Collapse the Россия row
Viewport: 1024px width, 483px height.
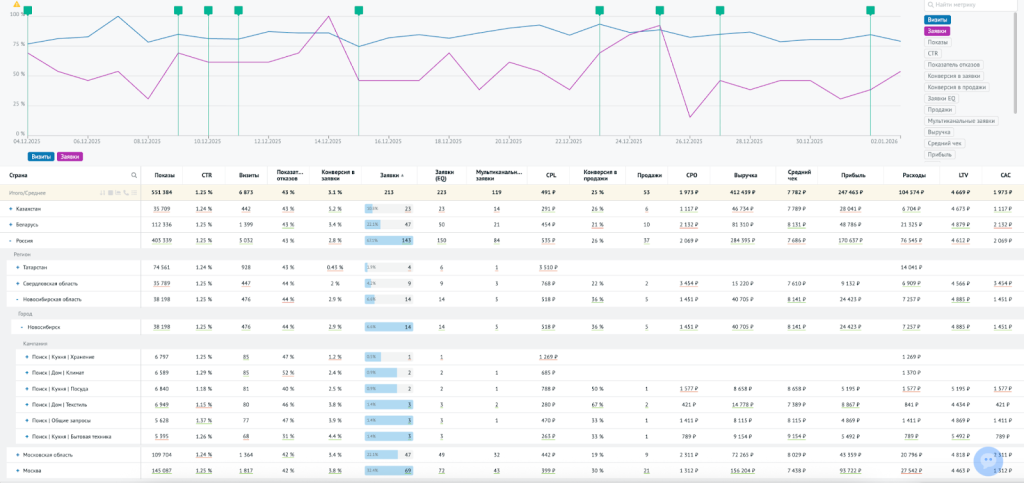point(11,241)
